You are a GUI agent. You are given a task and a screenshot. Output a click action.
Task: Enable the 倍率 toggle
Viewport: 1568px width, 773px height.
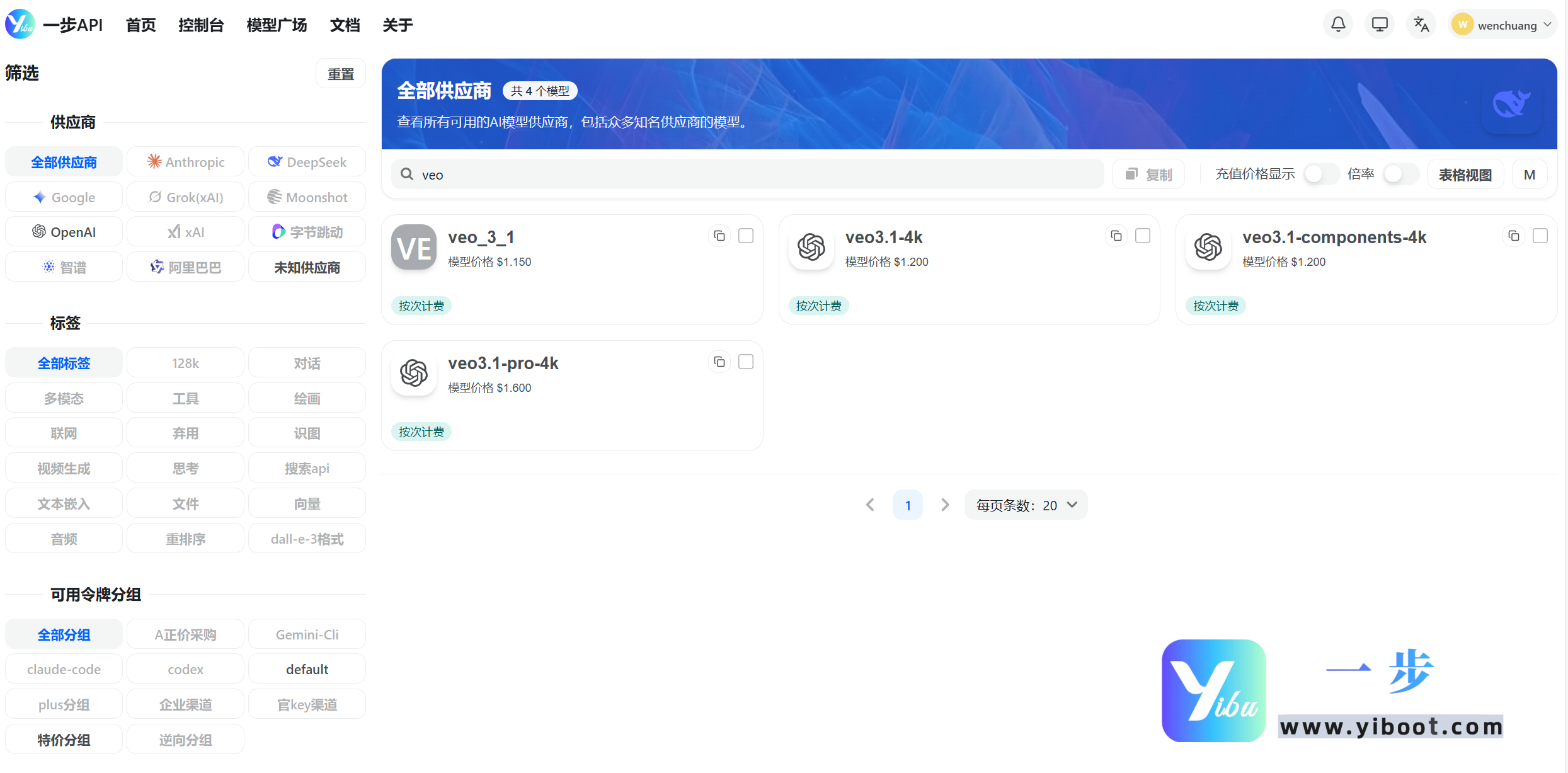(1400, 175)
